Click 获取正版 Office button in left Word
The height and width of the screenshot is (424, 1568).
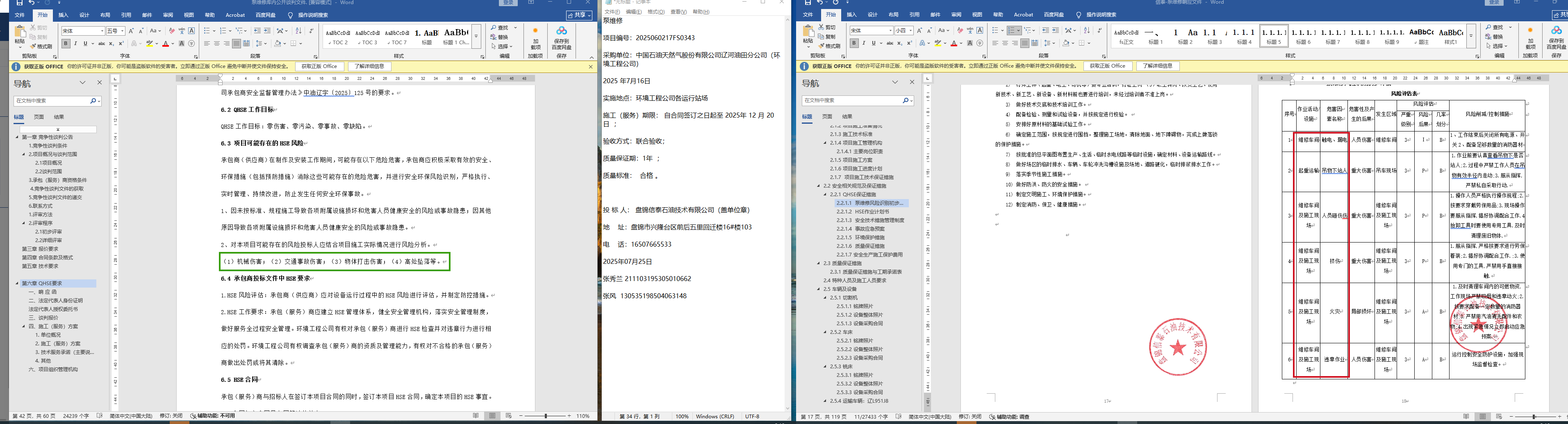320,66
